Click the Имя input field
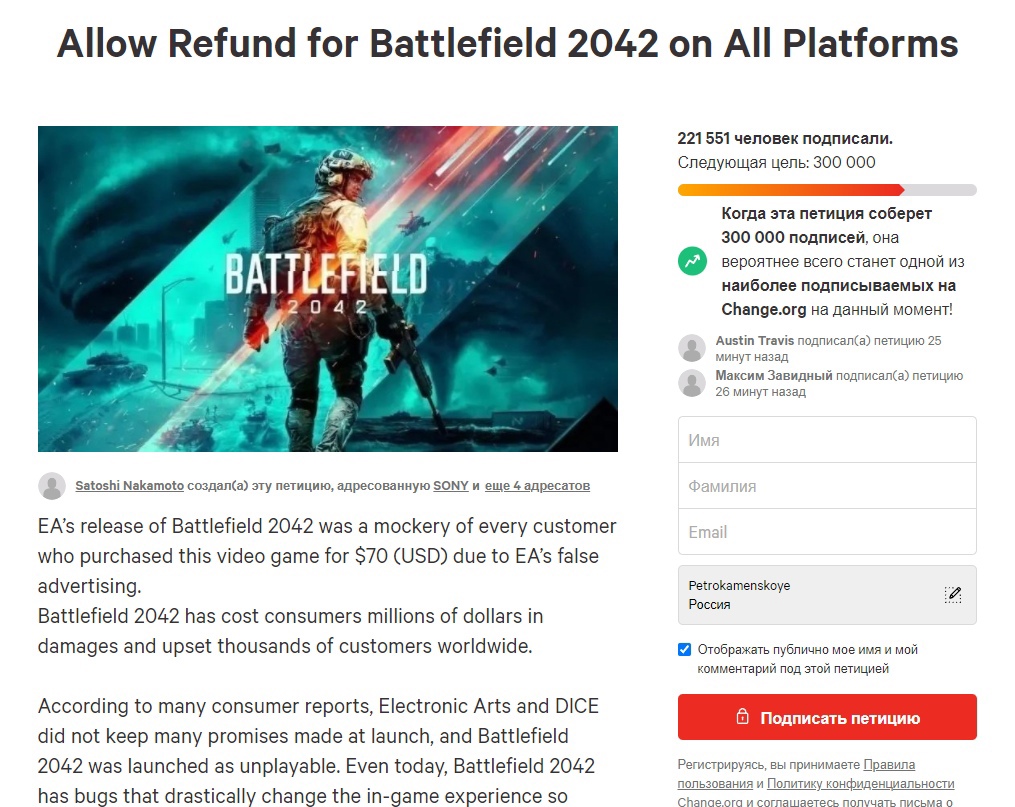The height and width of the screenshot is (807, 1015). (x=827, y=440)
